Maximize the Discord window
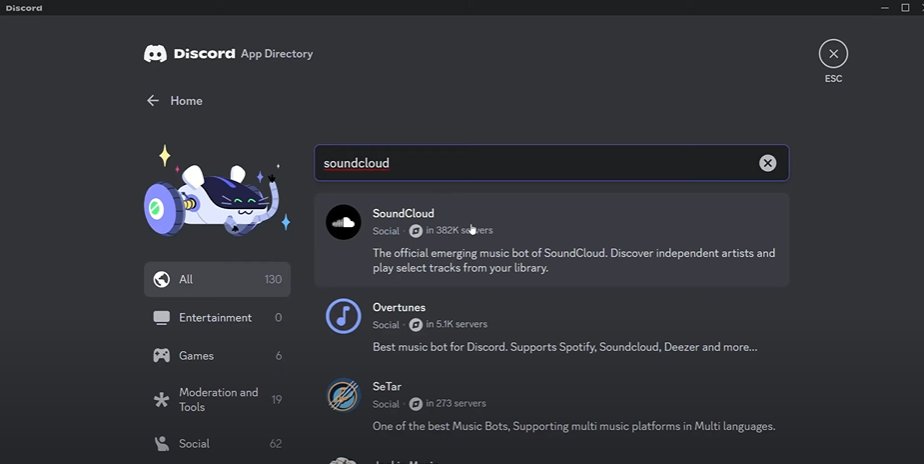This screenshot has height=464, width=924. pyautogui.click(x=905, y=8)
